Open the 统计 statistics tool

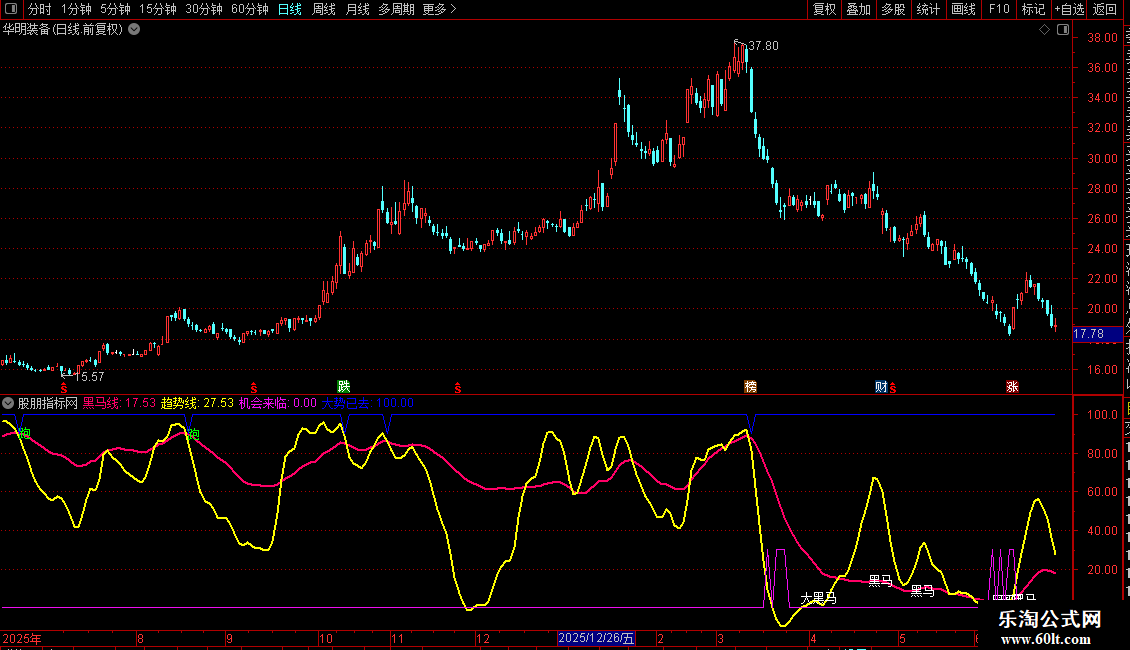(x=927, y=9)
